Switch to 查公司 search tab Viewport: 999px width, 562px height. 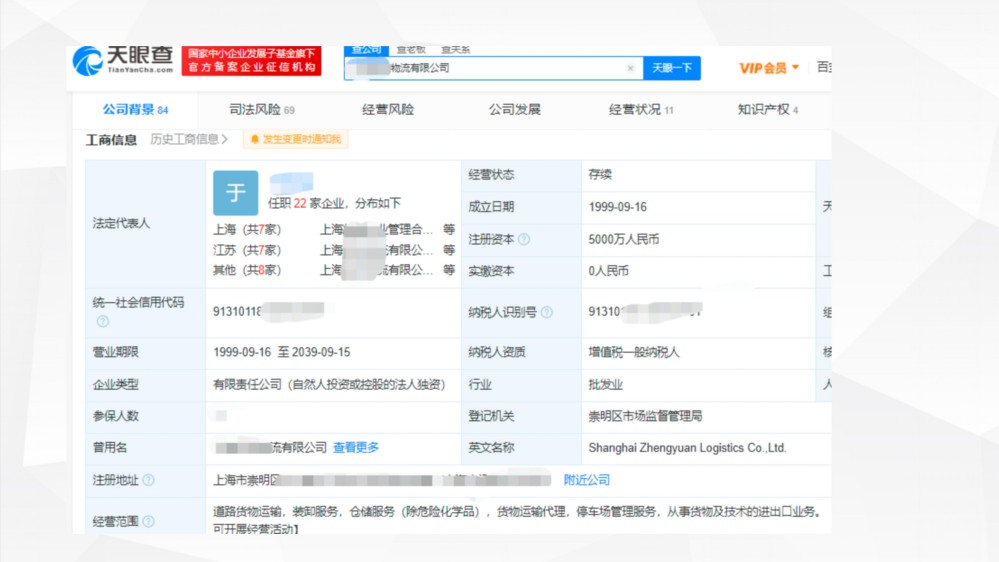(x=366, y=50)
